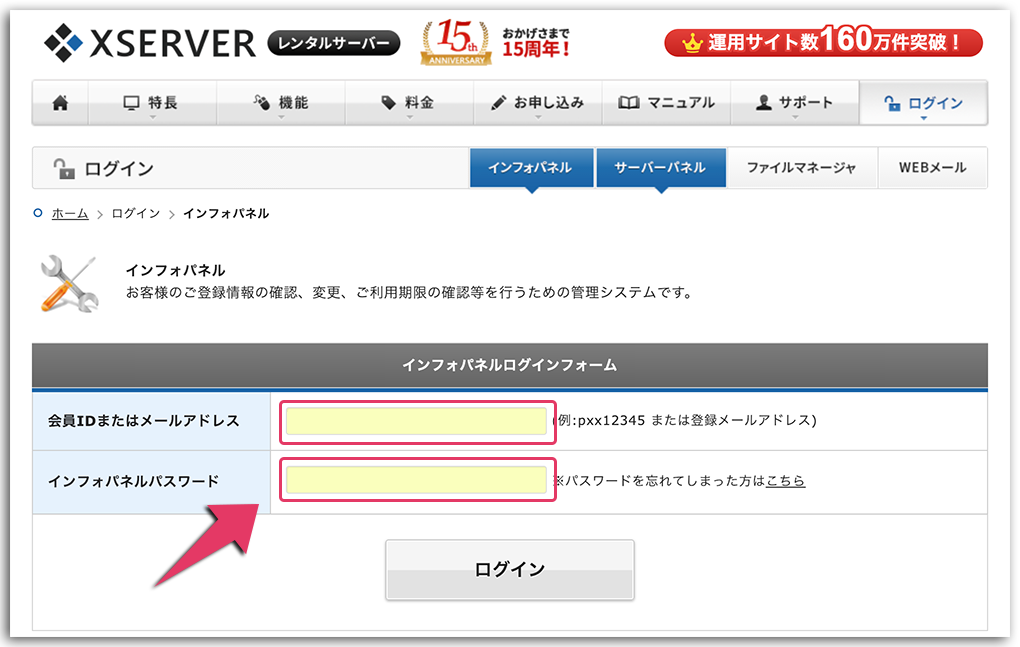Switch to the ファイルマネージャ tab
The image size is (1020, 647).
pyautogui.click(x=801, y=168)
